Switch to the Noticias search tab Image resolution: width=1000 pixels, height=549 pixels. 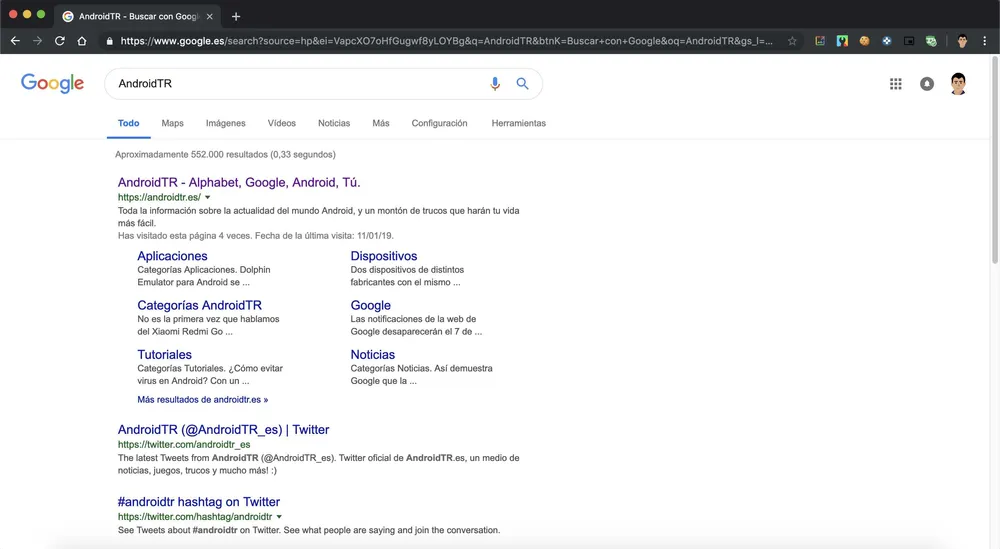click(334, 123)
